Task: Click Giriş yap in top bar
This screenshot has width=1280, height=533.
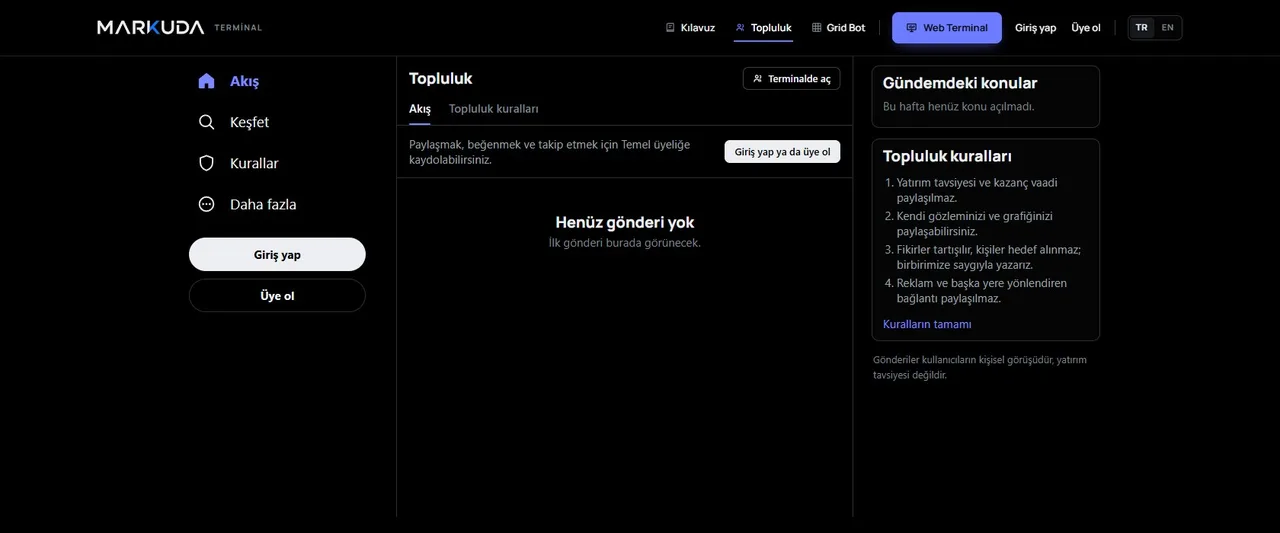Action: [x=1035, y=28]
